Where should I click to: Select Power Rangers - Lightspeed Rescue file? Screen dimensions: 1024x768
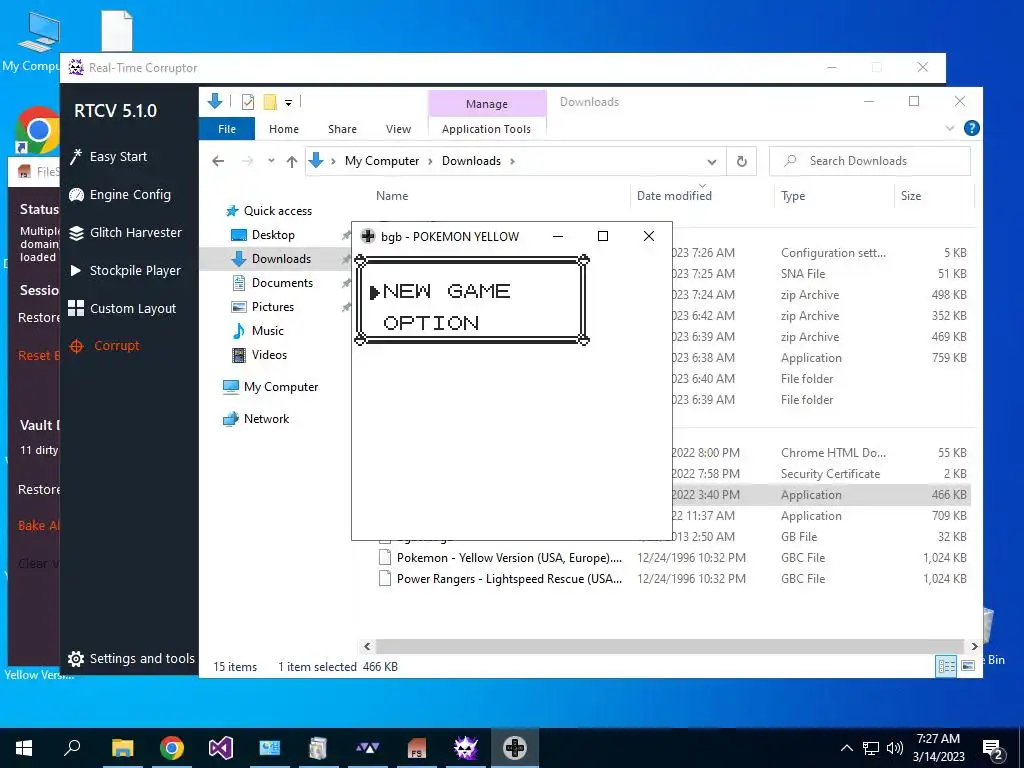click(x=500, y=579)
